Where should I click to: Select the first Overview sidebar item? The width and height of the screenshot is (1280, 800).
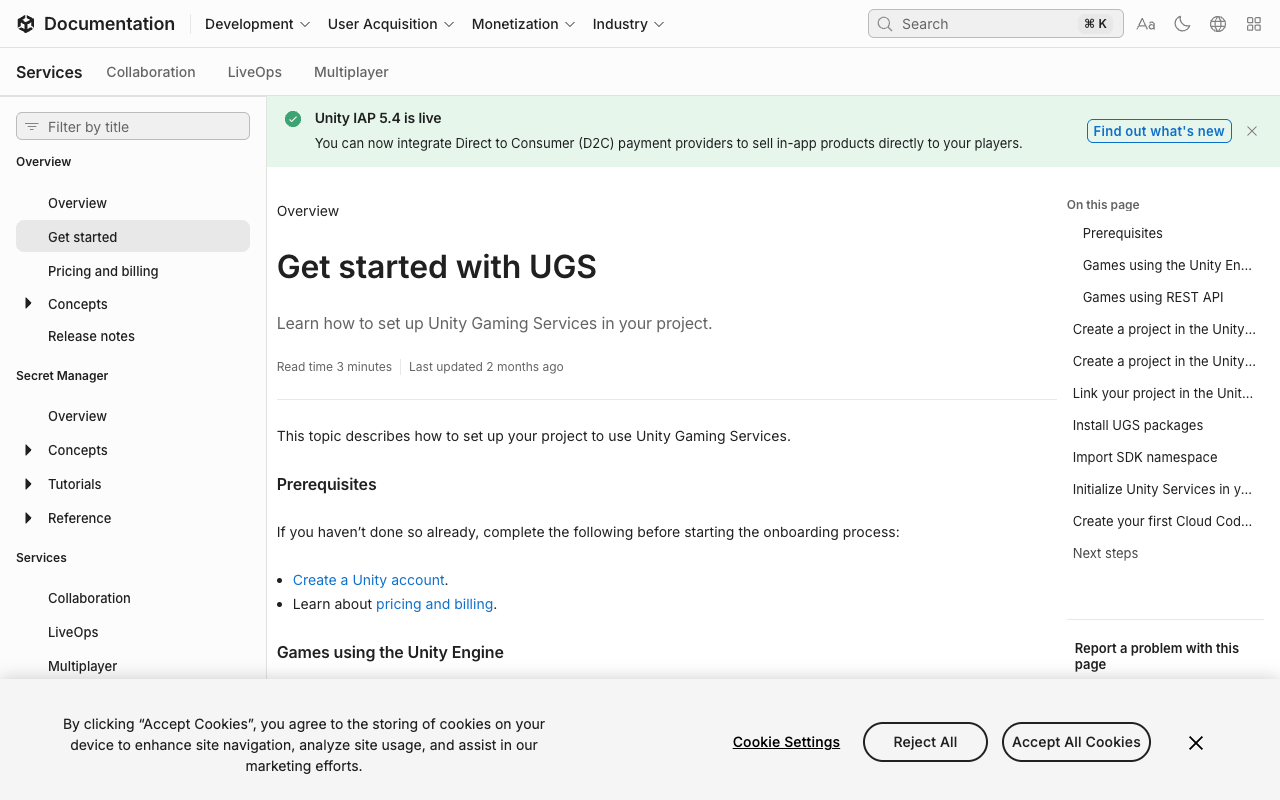tap(77, 203)
